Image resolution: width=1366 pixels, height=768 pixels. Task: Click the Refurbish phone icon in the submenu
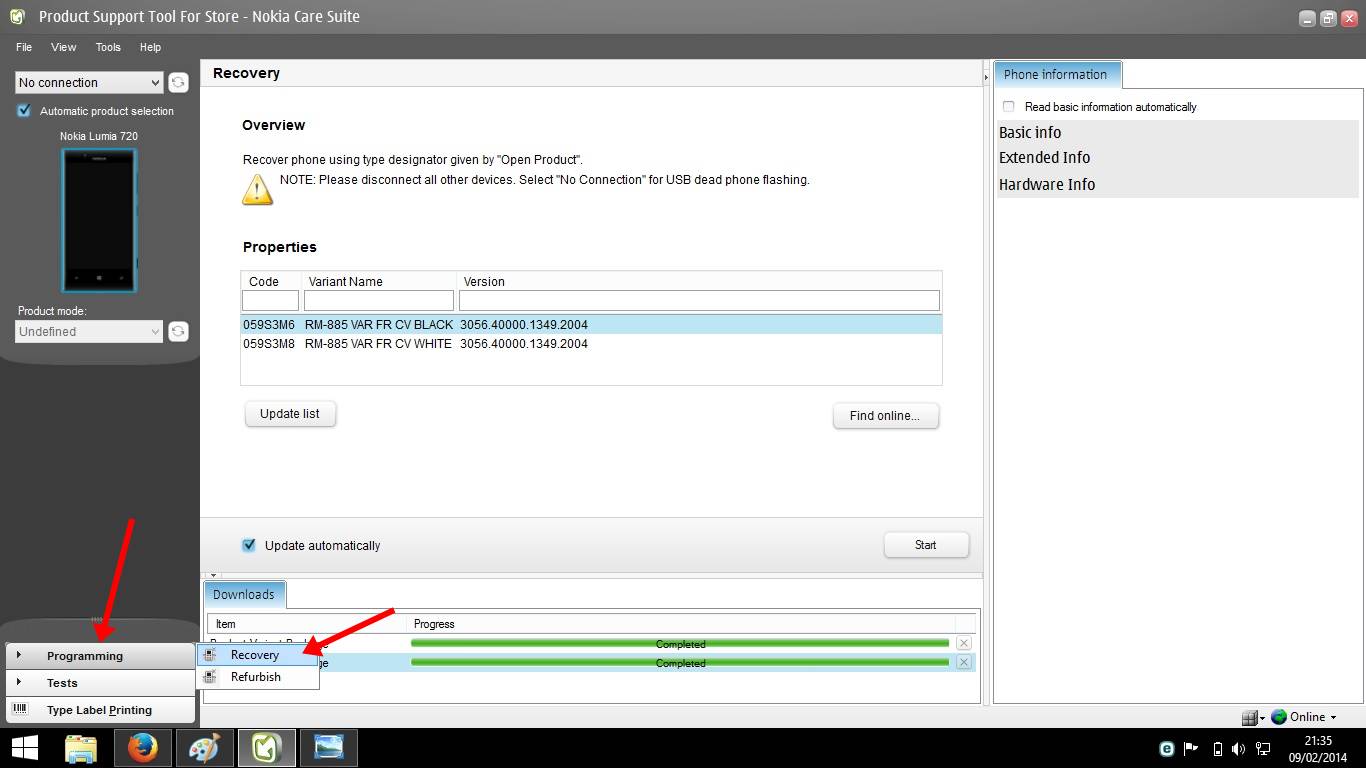210,677
